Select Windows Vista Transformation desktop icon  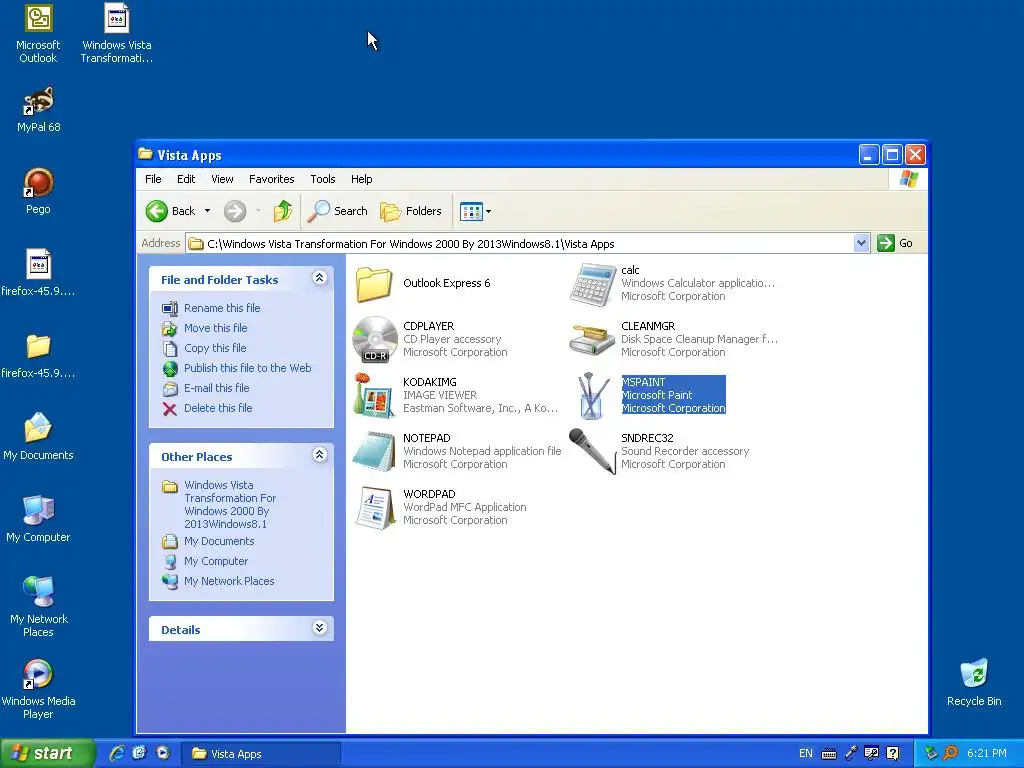point(117,33)
